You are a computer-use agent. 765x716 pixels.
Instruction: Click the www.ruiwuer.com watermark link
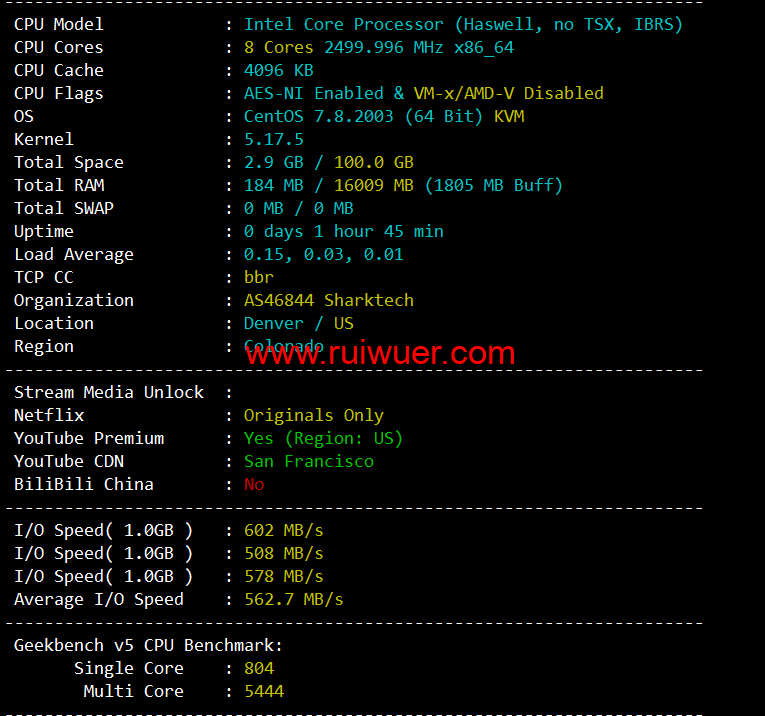(x=380, y=353)
